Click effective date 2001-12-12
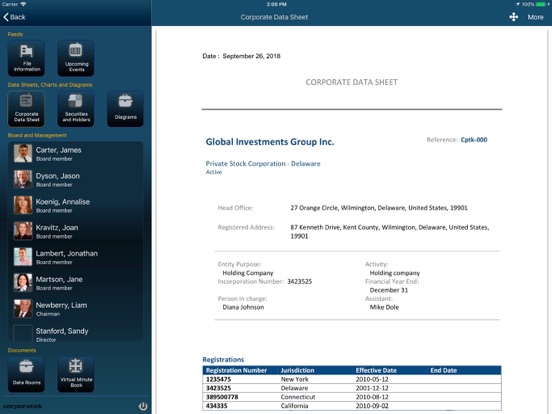552x414 pixels. point(372,388)
